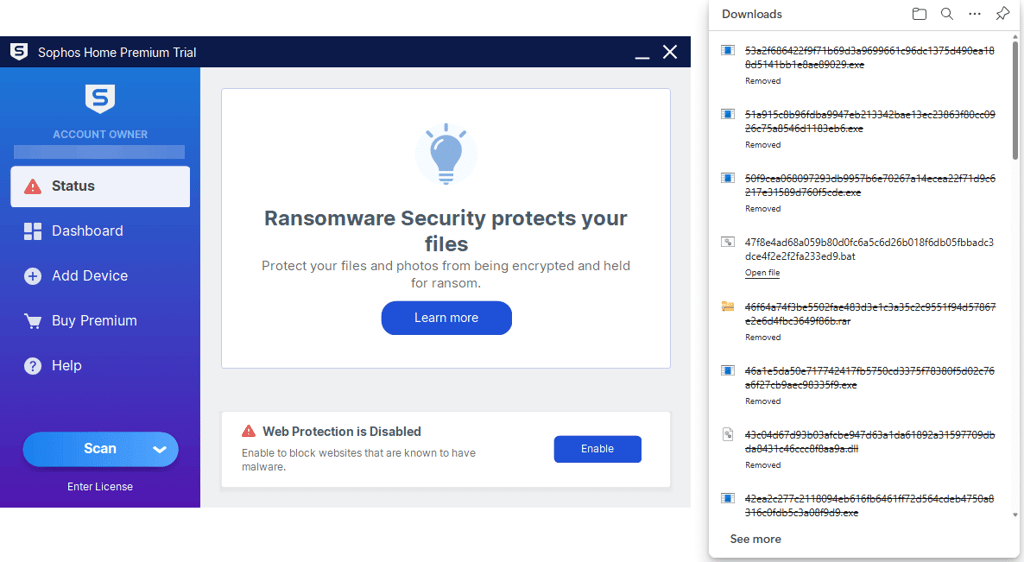Click the Enter License link
Screen dimensions: 1024x562
[x=100, y=487]
